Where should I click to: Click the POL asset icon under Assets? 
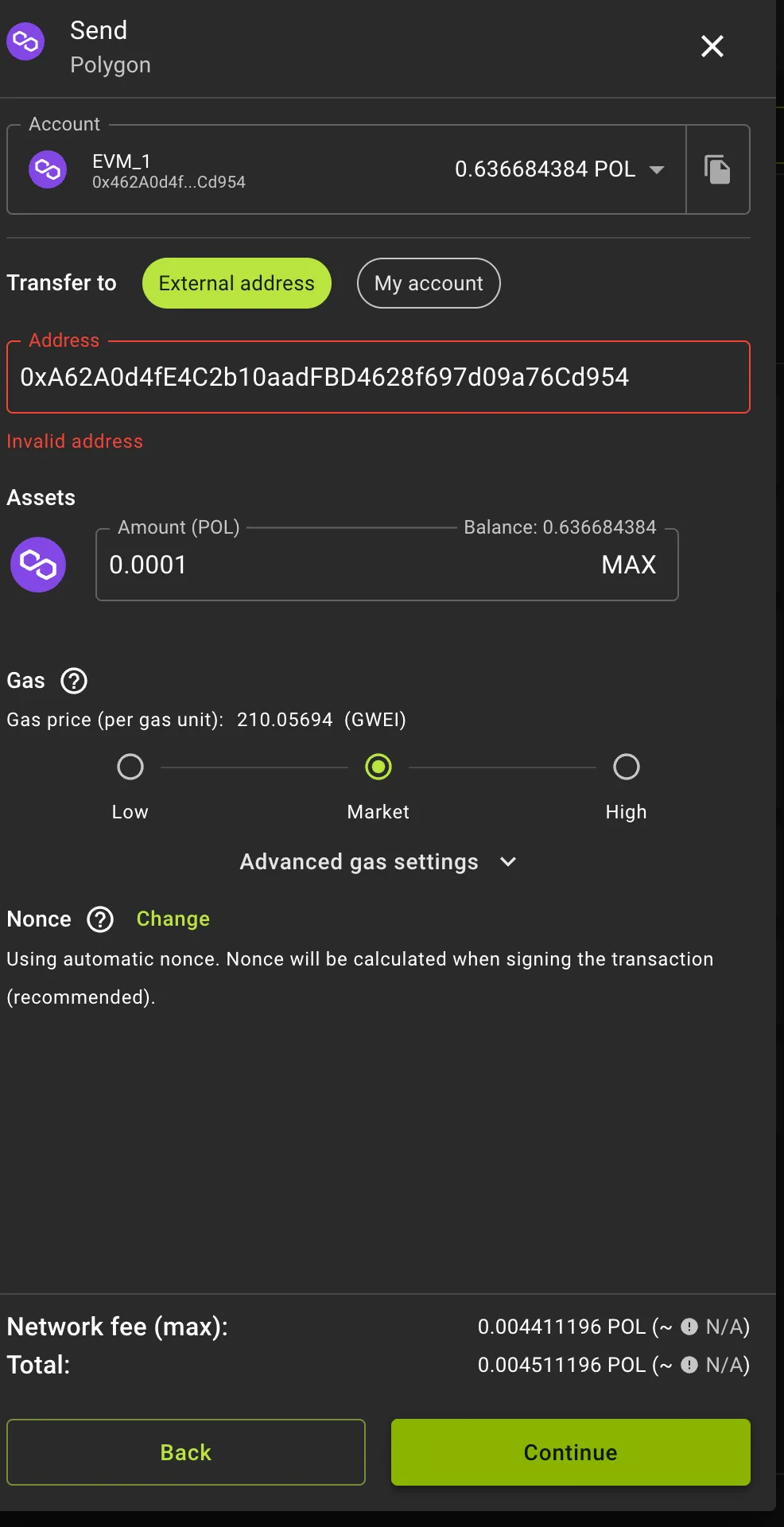click(x=38, y=565)
